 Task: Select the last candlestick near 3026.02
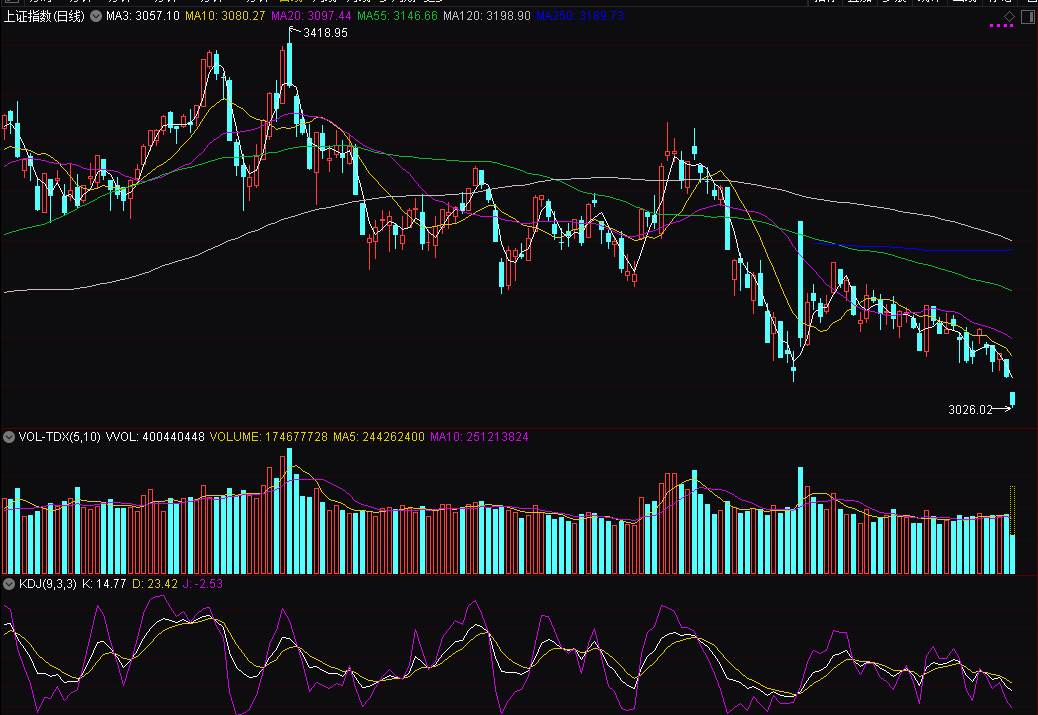(x=1013, y=399)
